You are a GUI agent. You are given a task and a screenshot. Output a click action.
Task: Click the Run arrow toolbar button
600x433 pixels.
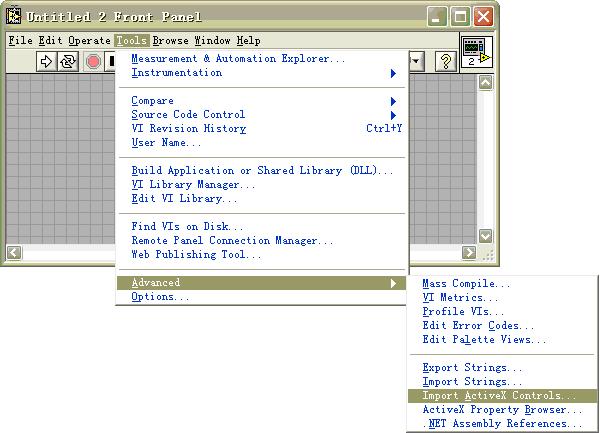click(x=46, y=62)
